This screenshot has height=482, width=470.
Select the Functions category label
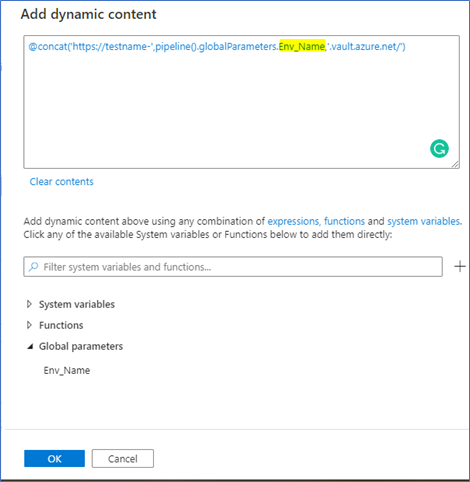pos(61,325)
